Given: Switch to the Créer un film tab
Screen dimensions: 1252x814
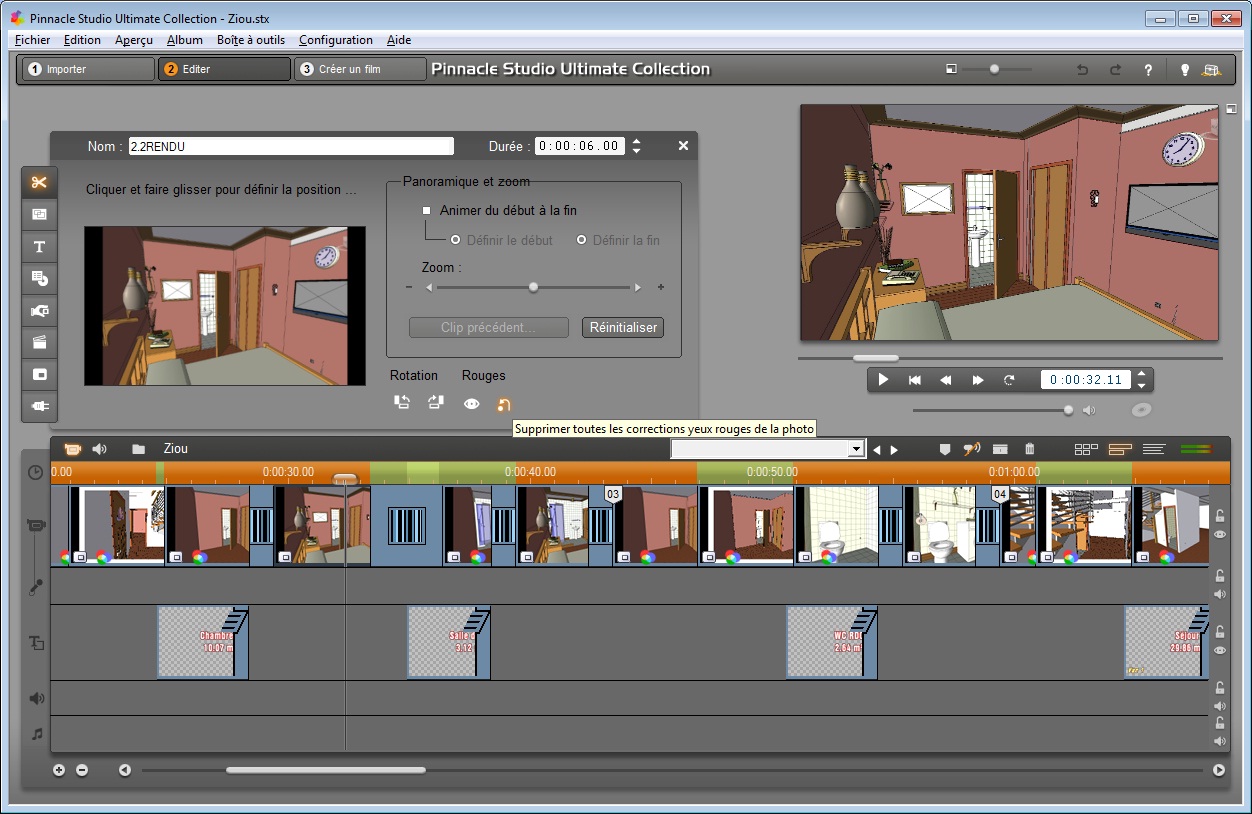Looking at the screenshot, I should [360, 69].
